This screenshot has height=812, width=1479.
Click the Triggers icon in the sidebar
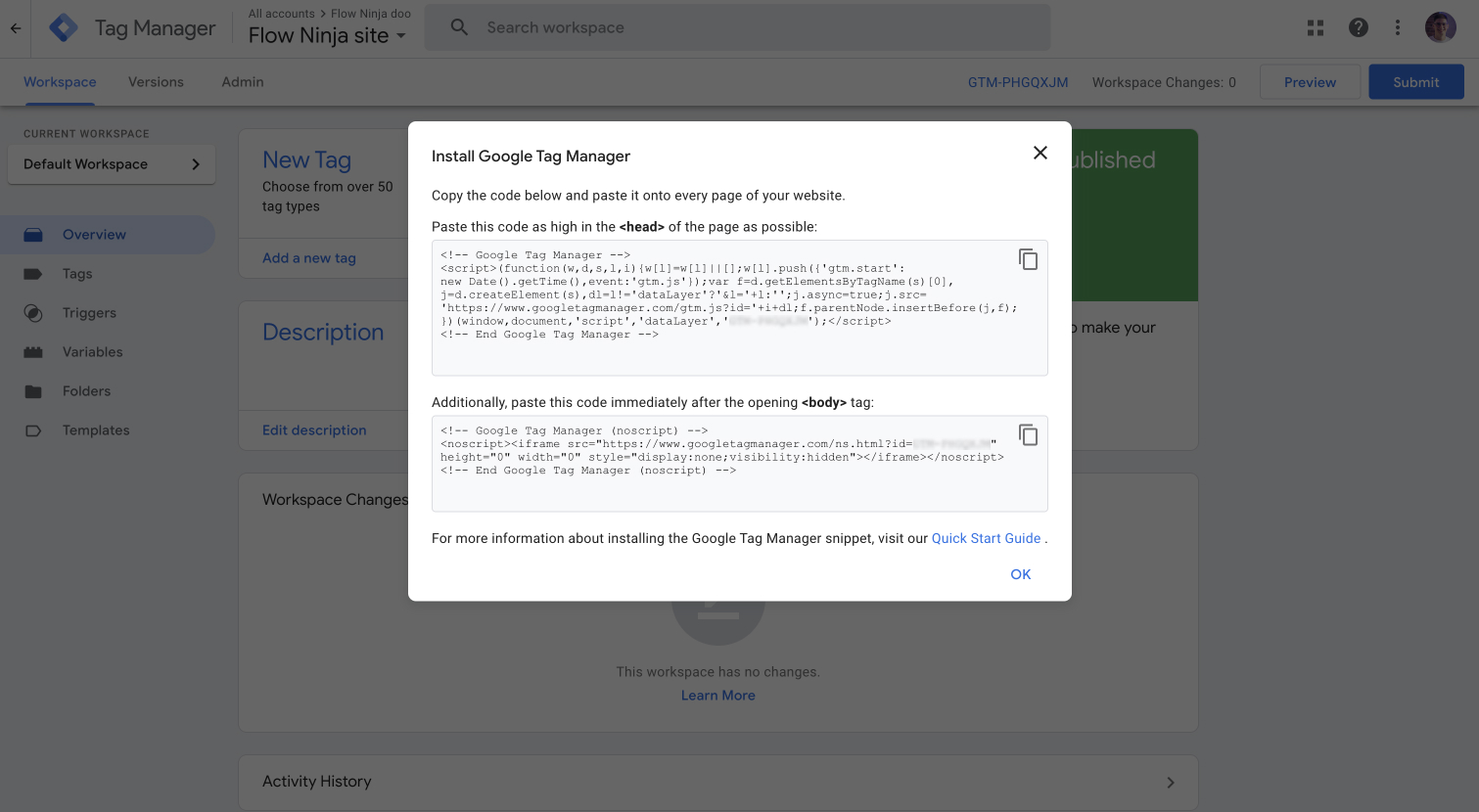pyautogui.click(x=33, y=313)
